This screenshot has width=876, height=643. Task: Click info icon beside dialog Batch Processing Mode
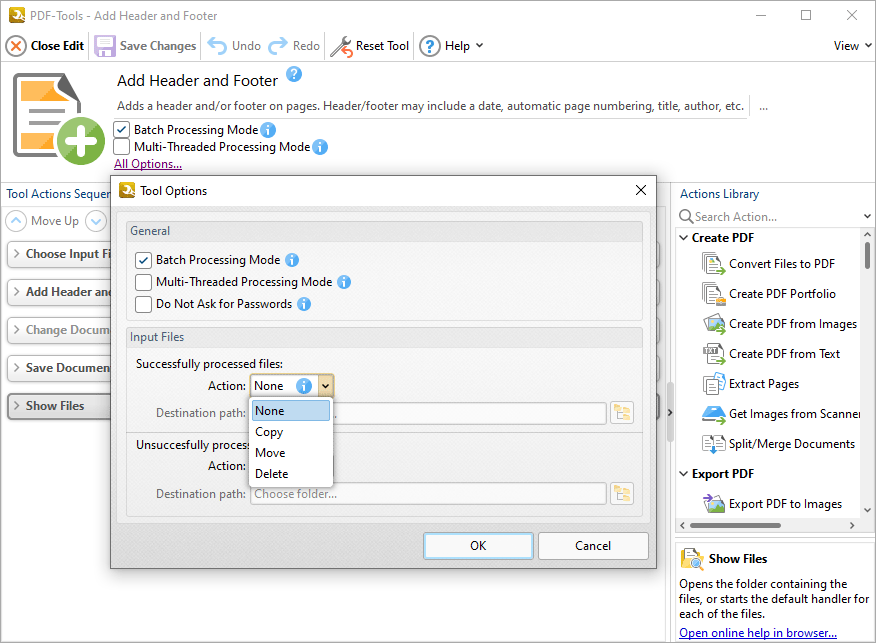292,260
